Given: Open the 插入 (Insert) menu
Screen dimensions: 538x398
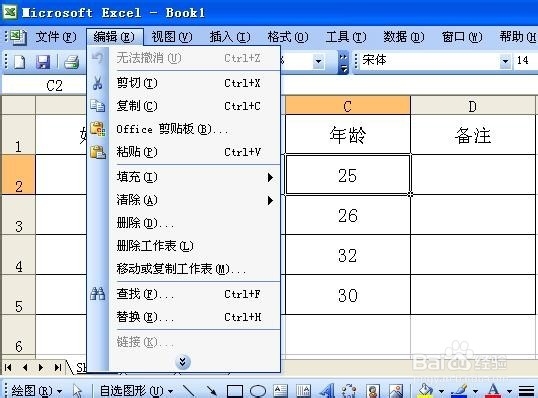Looking at the screenshot, I should (x=230, y=37).
